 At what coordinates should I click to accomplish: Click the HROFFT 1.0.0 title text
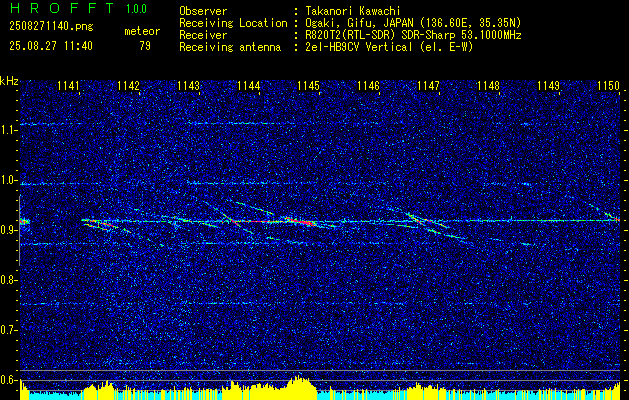click(79, 8)
